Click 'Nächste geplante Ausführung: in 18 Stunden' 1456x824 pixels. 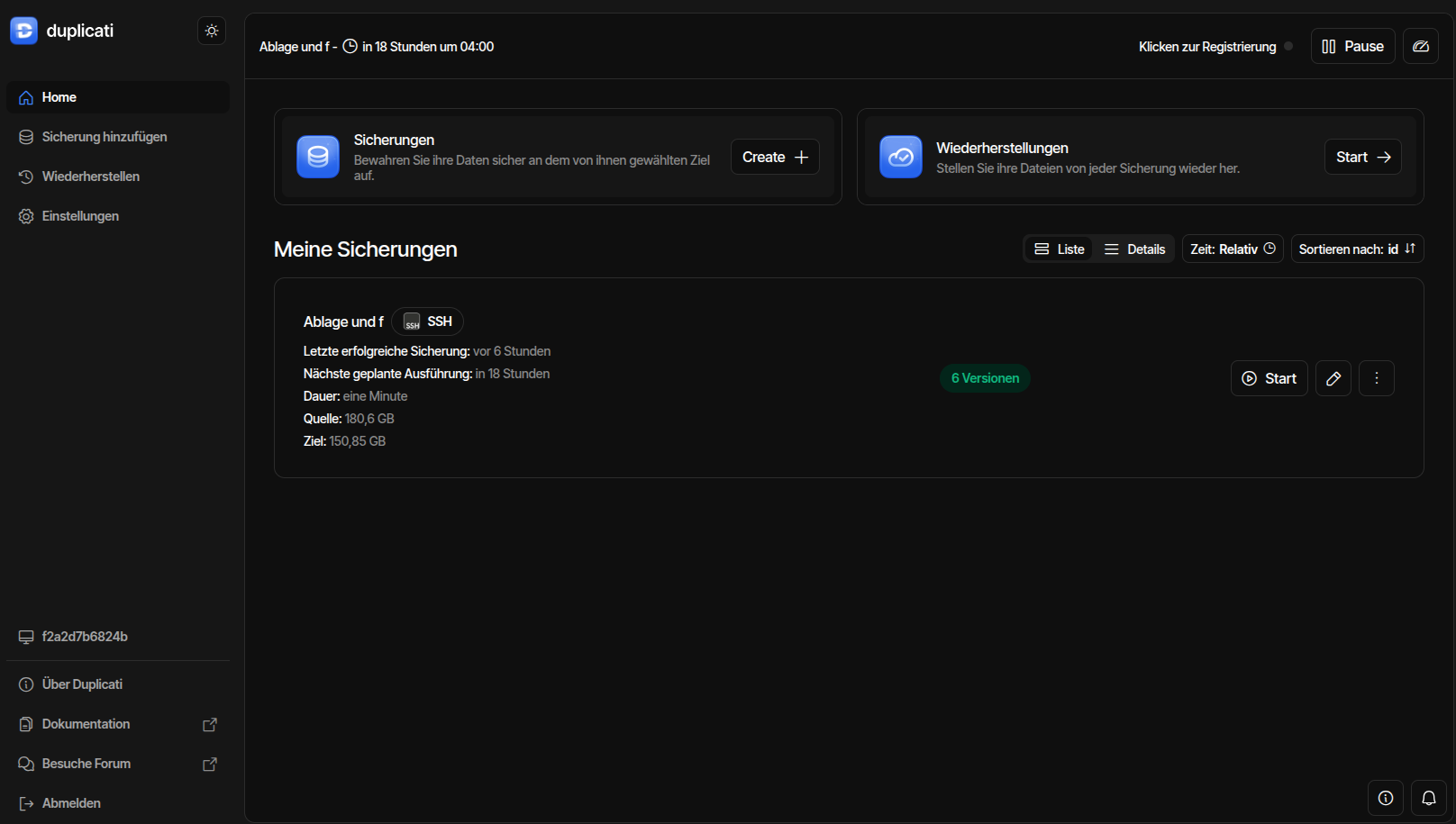click(x=426, y=374)
